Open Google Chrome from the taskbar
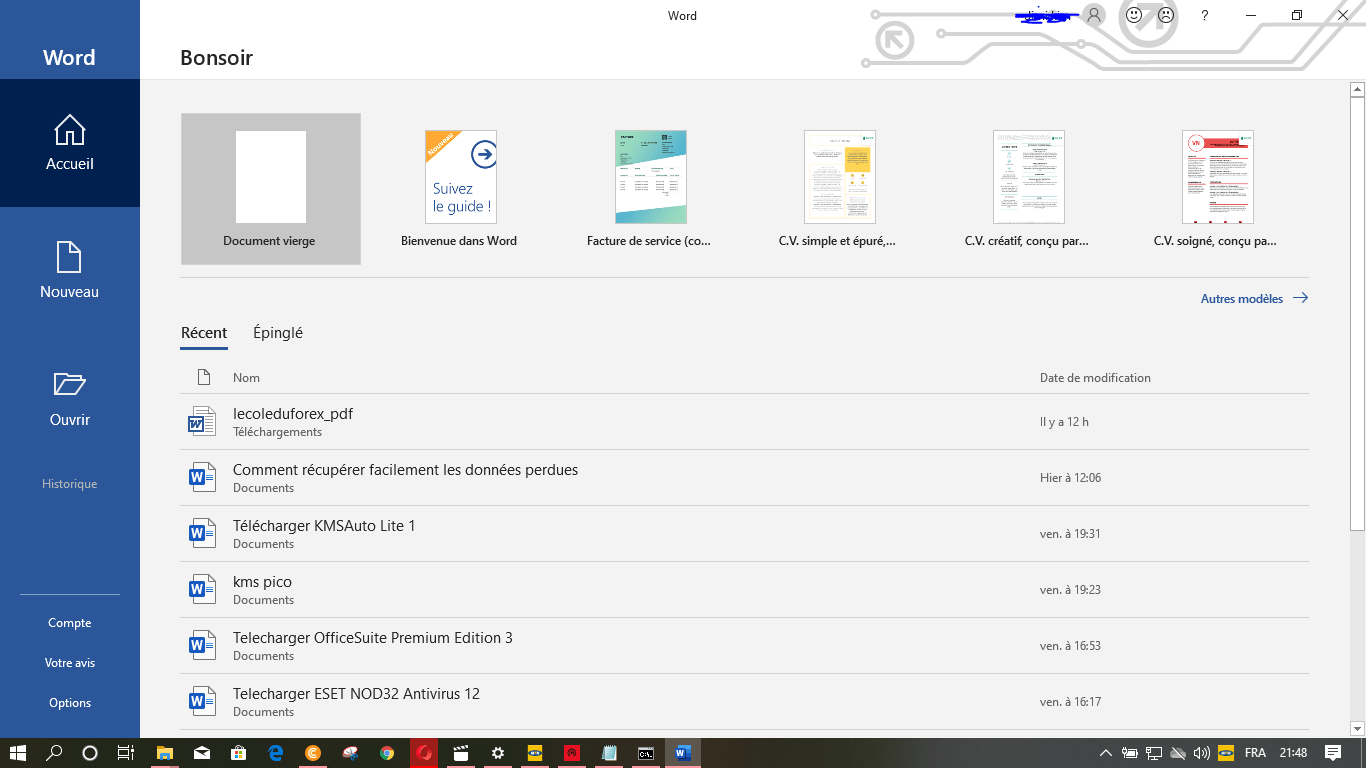 coord(387,752)
